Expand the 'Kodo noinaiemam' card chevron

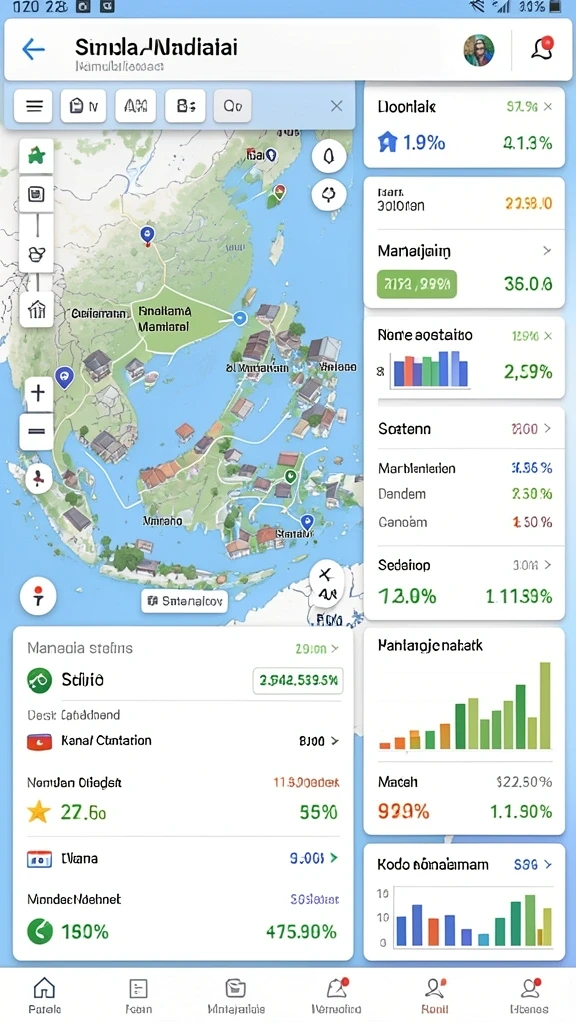[547, 864]
